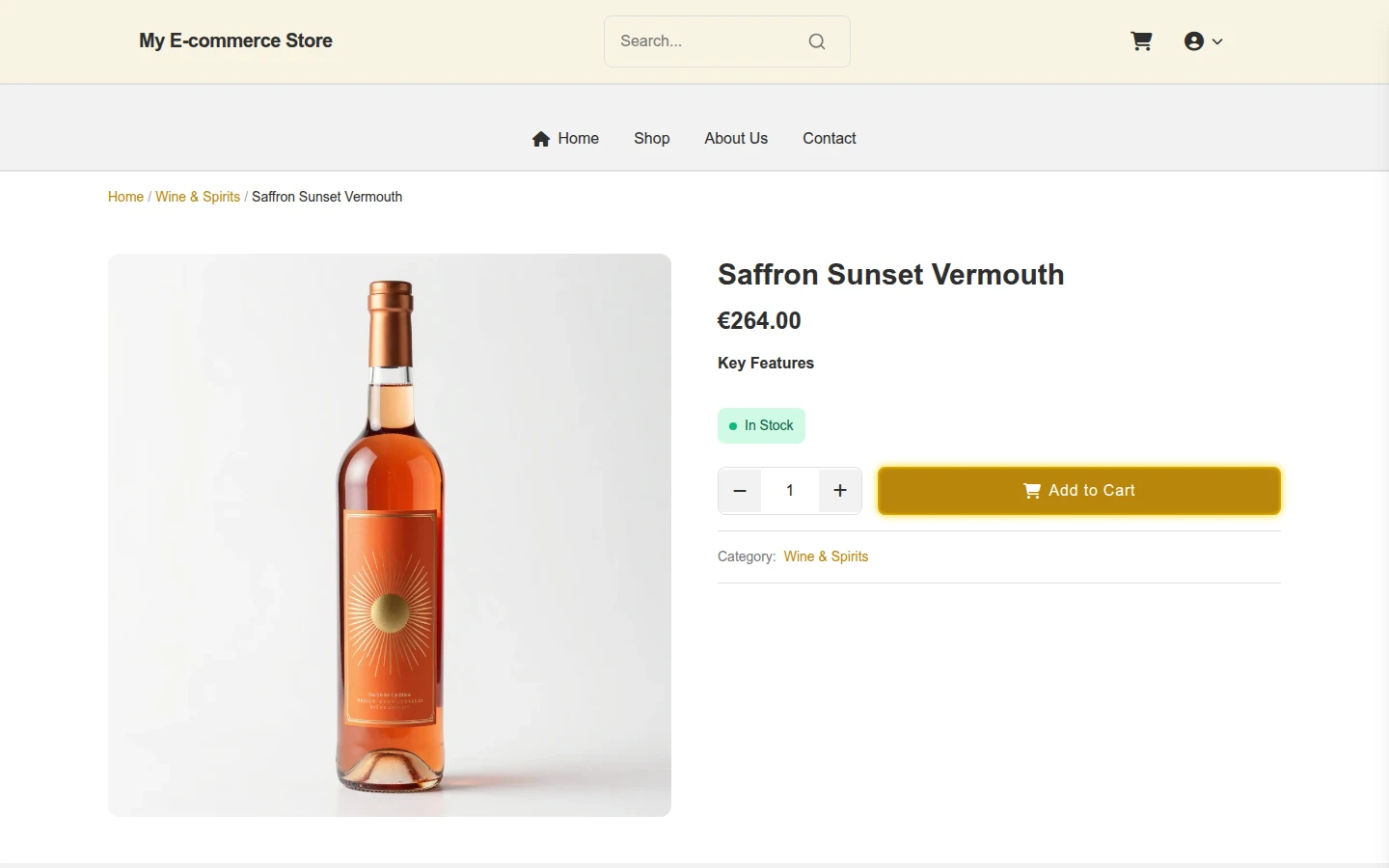Open the vermouth bottle product image
This screenshot has width=1389, height=868.
(x=390, y=535)
